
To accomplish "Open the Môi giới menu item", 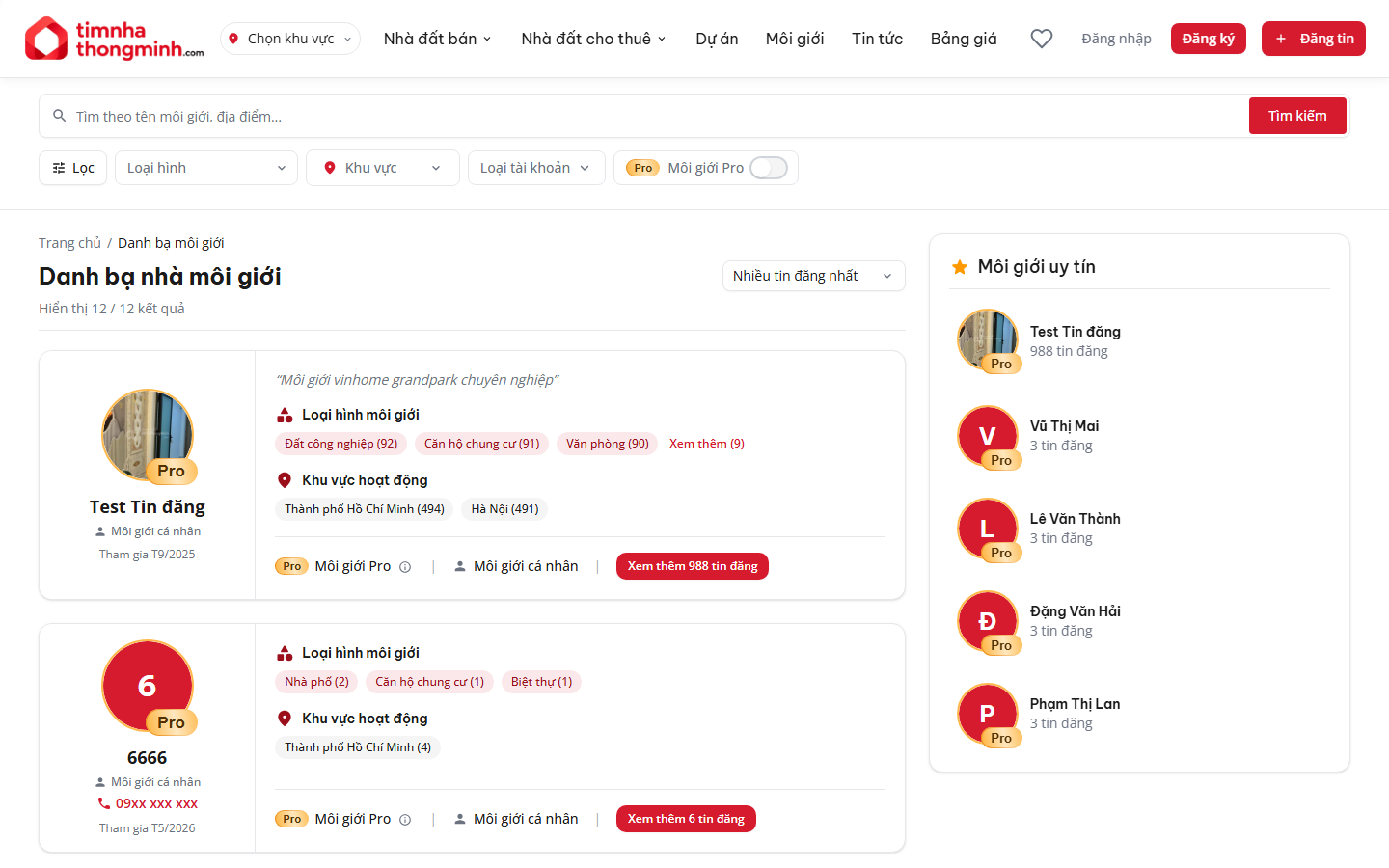I will [795, 39].
